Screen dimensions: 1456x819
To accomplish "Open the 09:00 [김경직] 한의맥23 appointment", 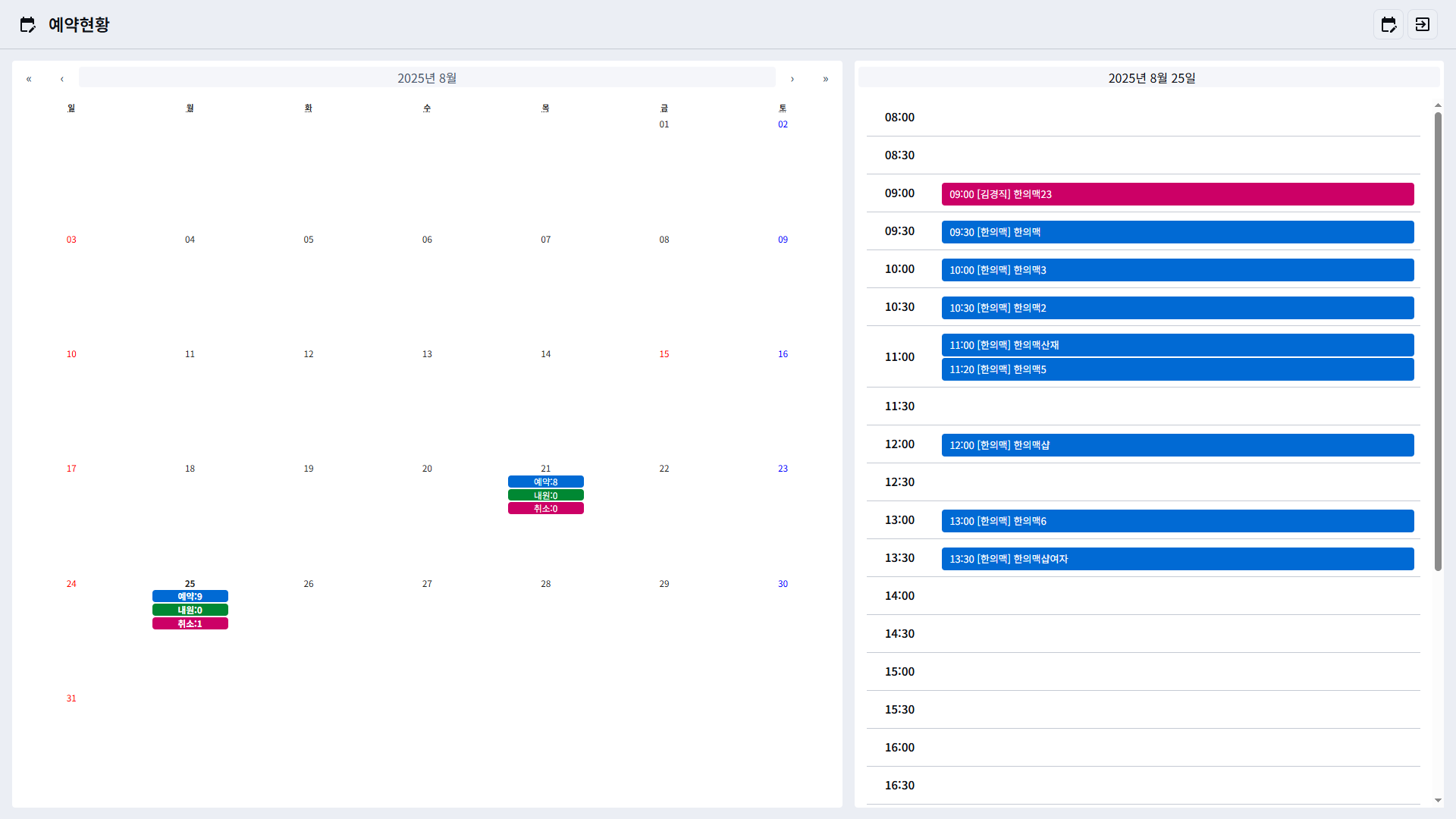I will pyautogui.click(x=1177, y=194).
